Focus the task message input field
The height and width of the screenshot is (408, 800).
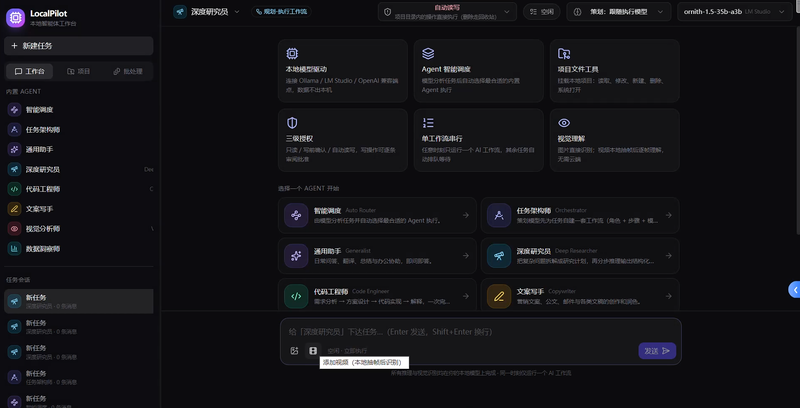click(x=481, y=332)
